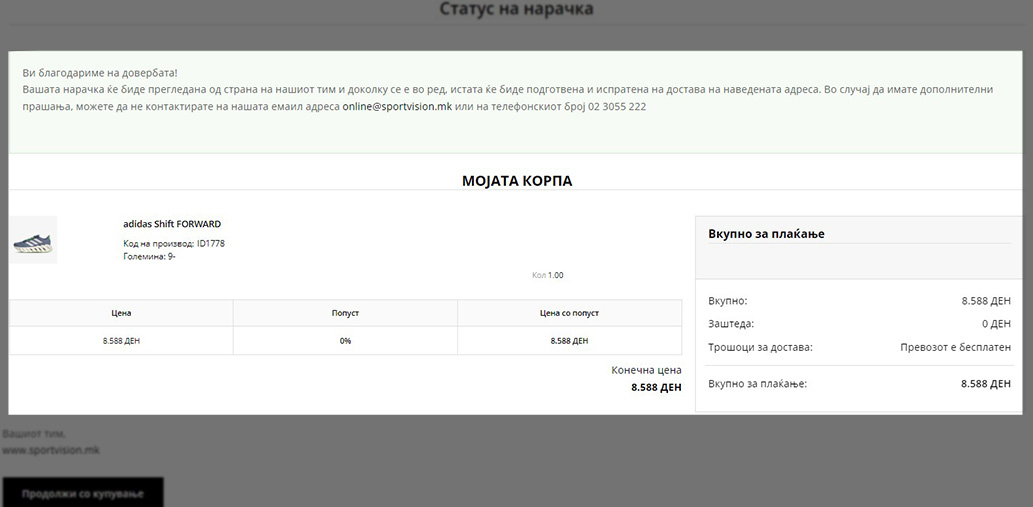The image size is (1033, 507).
Task: Select the adidas Shift FORWARD product name
Action: click(x=172, y=224)
